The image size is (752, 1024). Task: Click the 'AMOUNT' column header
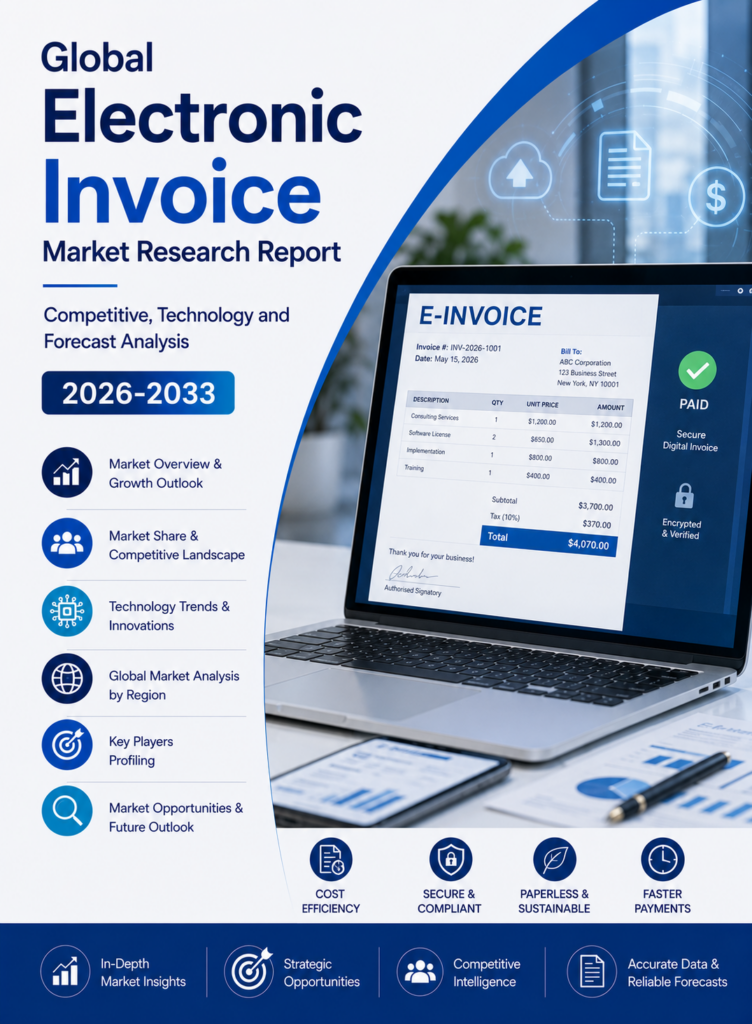click(x=611, y=407)
